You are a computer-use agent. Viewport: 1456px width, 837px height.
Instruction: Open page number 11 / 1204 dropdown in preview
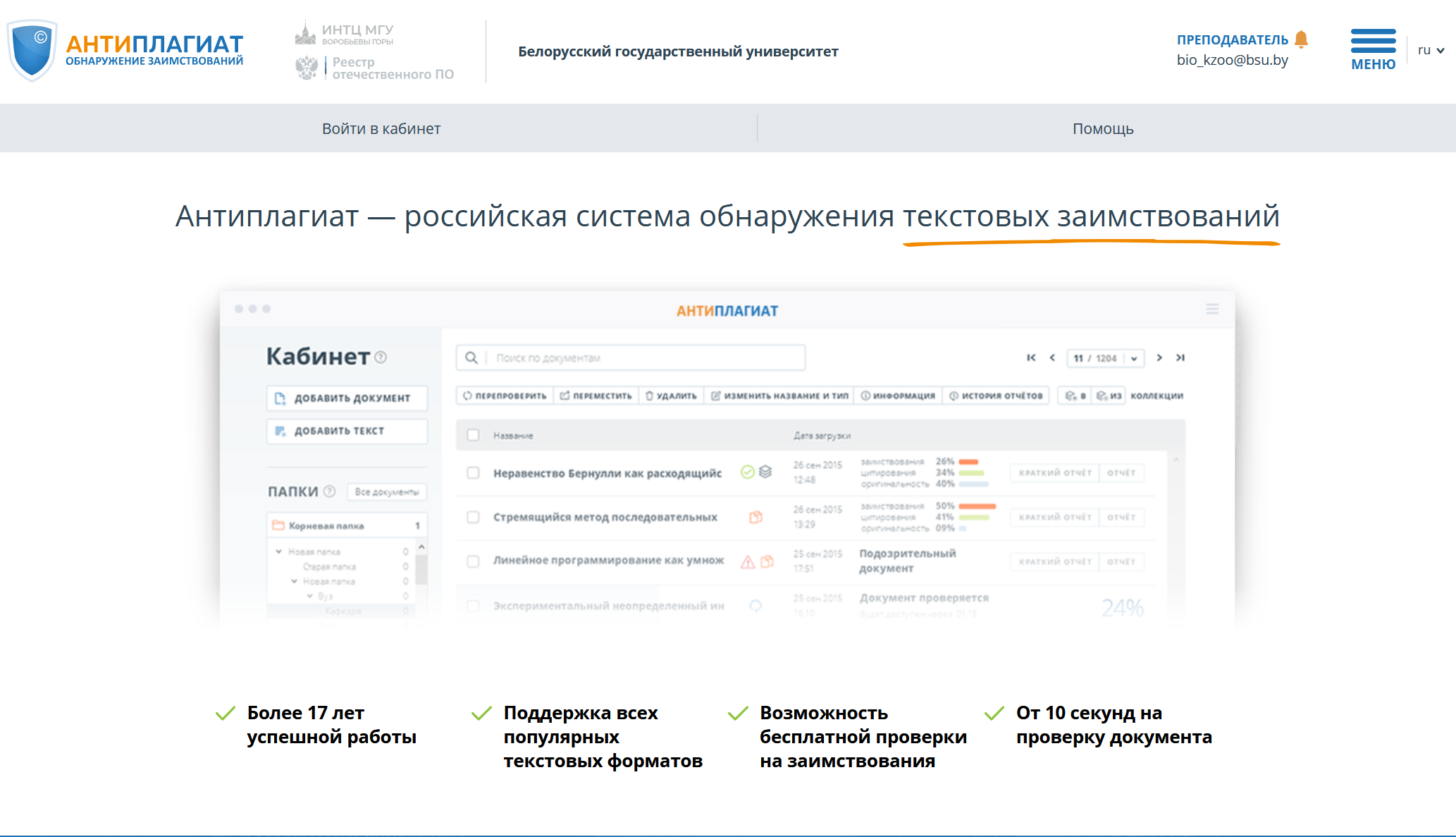tap(1105, 358)
